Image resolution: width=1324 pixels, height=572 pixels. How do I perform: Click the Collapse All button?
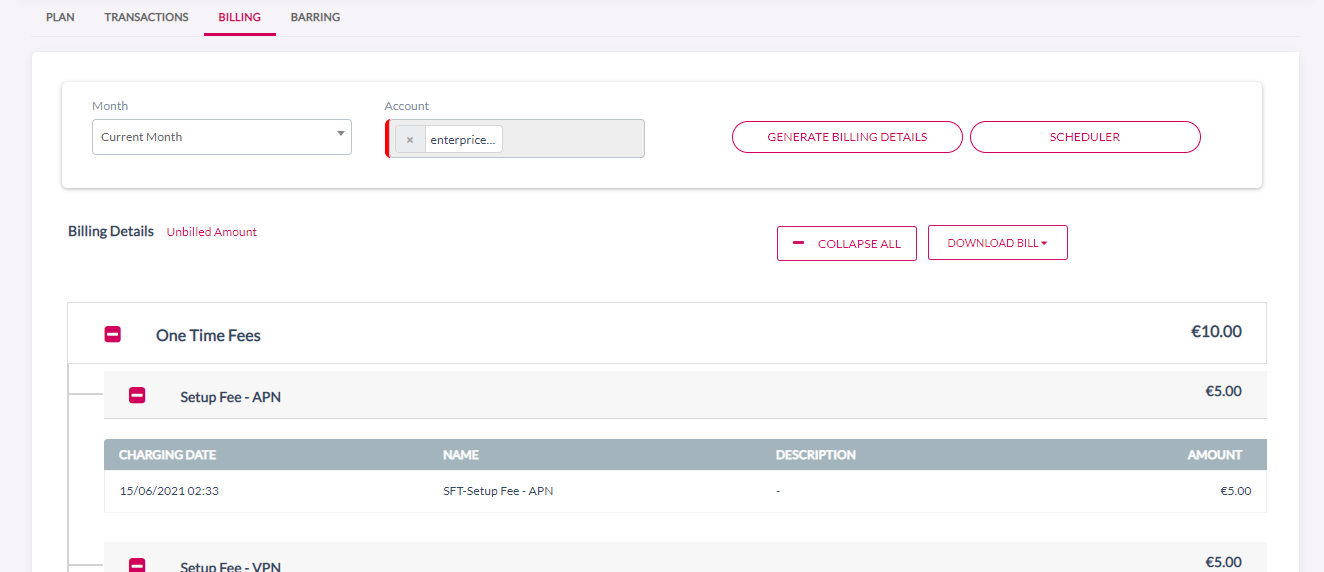click(x=846, y=243)
